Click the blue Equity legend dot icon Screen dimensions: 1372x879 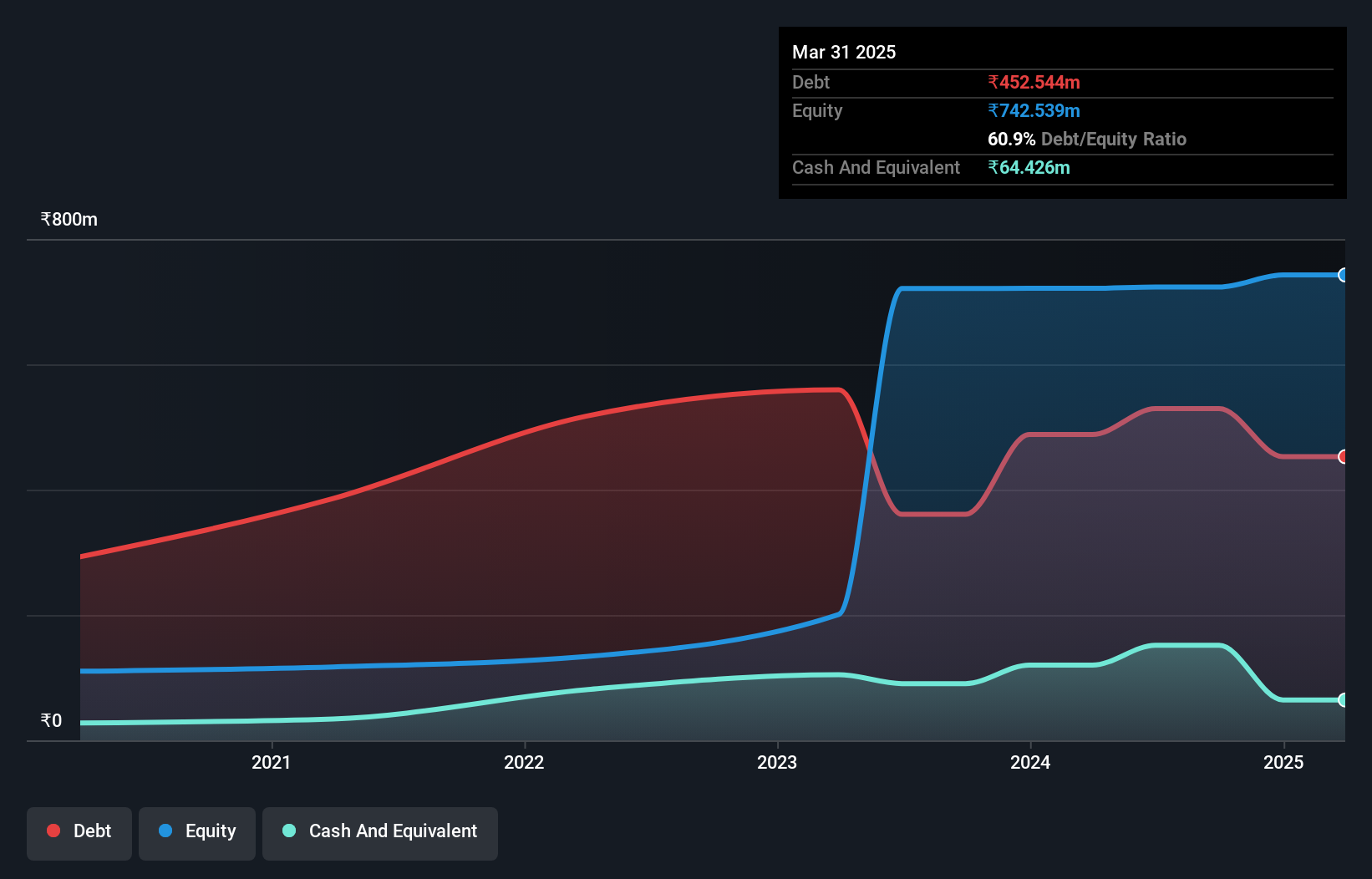[x=166, y=831]
